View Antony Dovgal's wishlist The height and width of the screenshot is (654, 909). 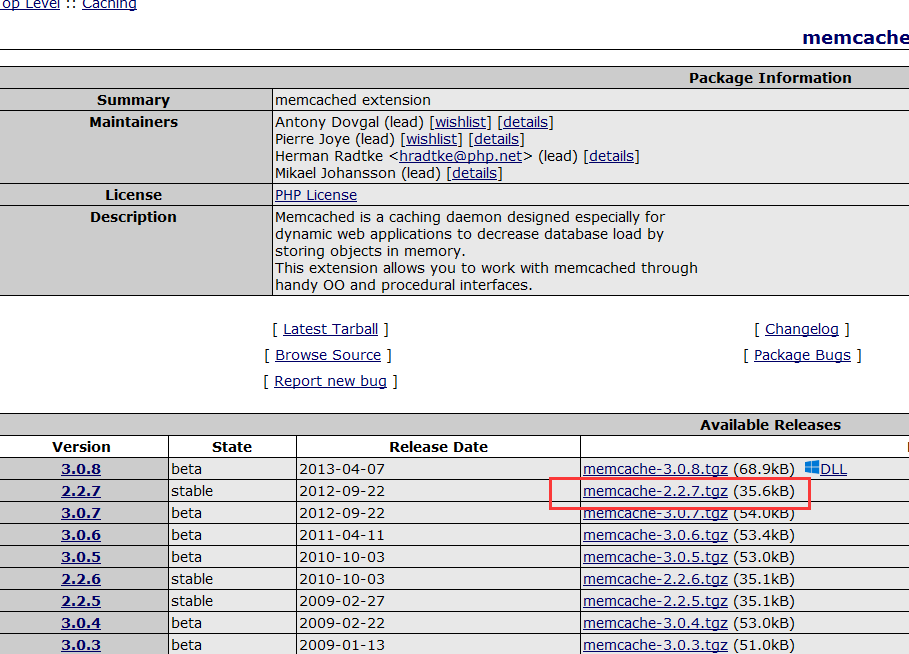tap(460, 122)
